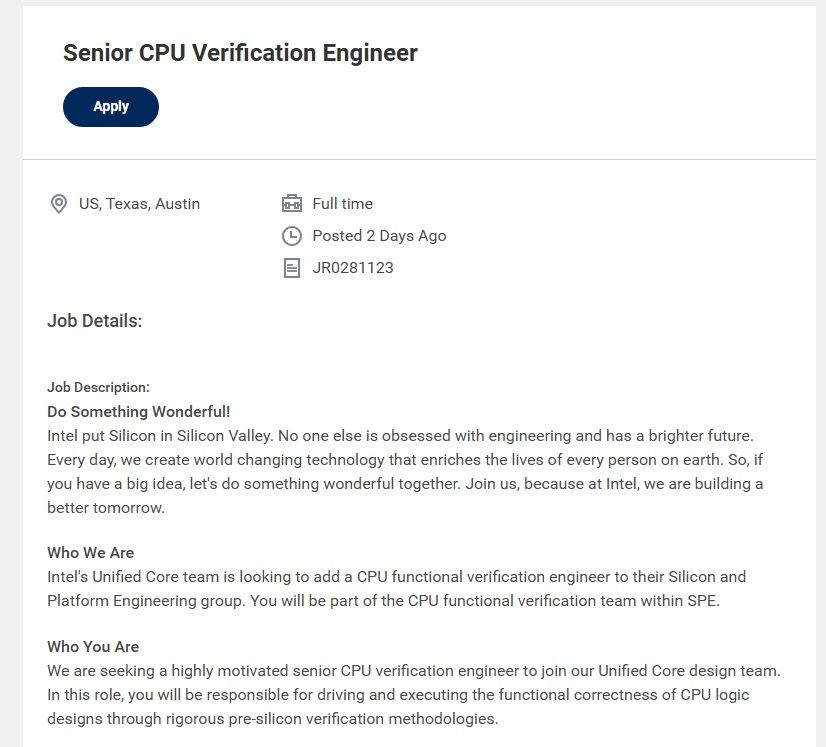Click the Full time label

(342, 204)
